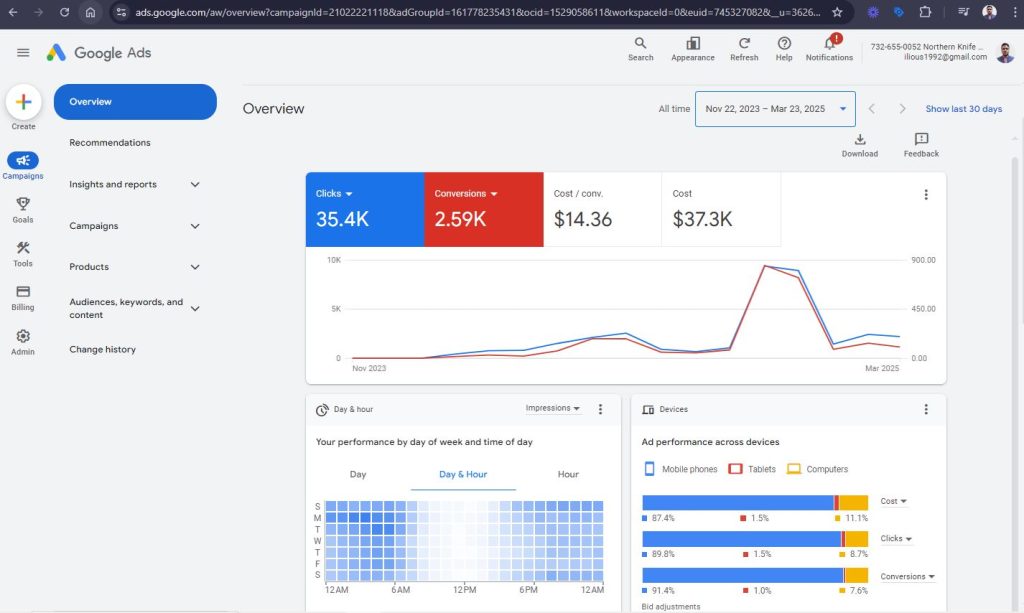Viewport: 1024px width, 613px height.
Task: Select the red Conversions metric tile
Action: coord(483,209)
